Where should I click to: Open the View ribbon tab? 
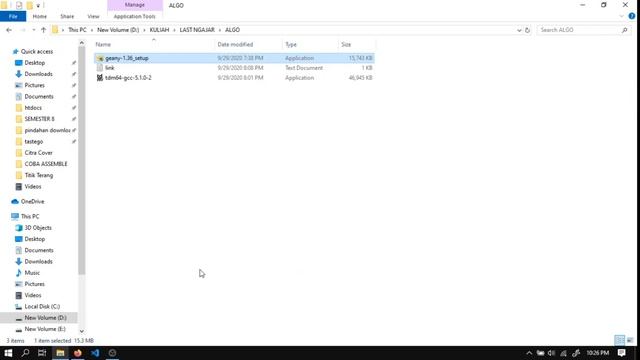[x=93, y=16]
